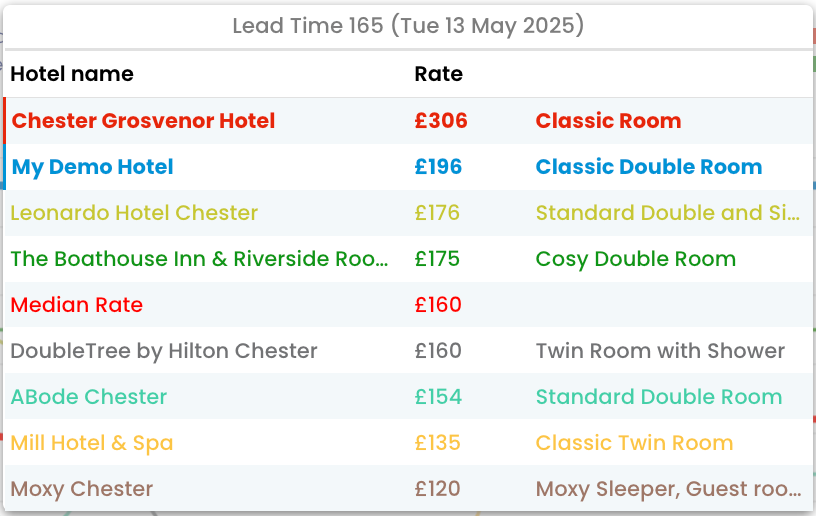This screenshot has height=516, width=816.
Task: Choose the Moxy Chester hotel name
Action: [82, 489]
